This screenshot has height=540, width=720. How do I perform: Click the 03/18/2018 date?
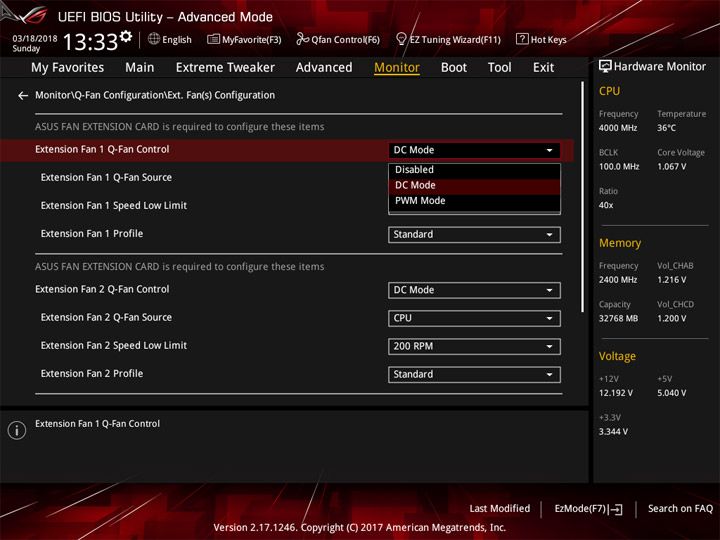[x=34, y=39]
